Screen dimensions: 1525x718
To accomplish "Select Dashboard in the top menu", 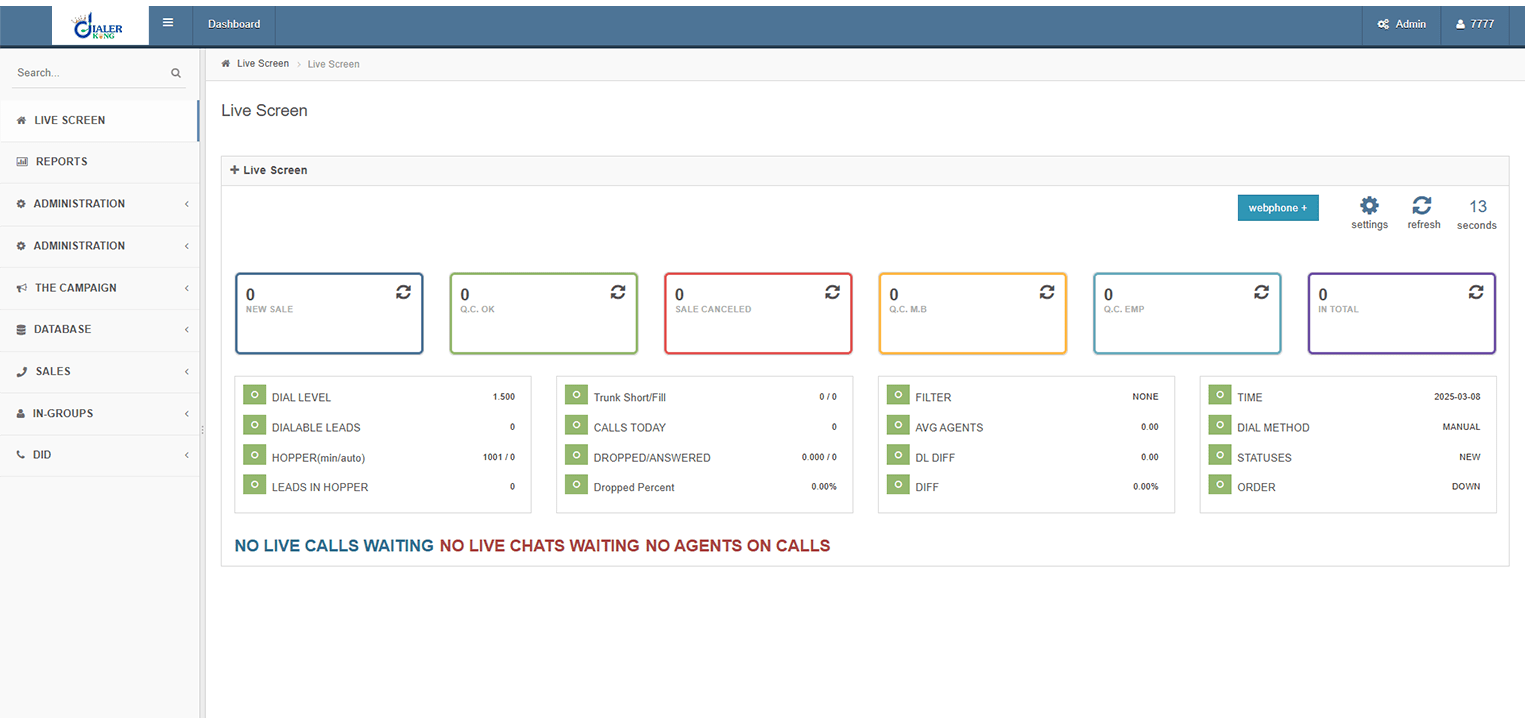I will (x=233, y=23).
